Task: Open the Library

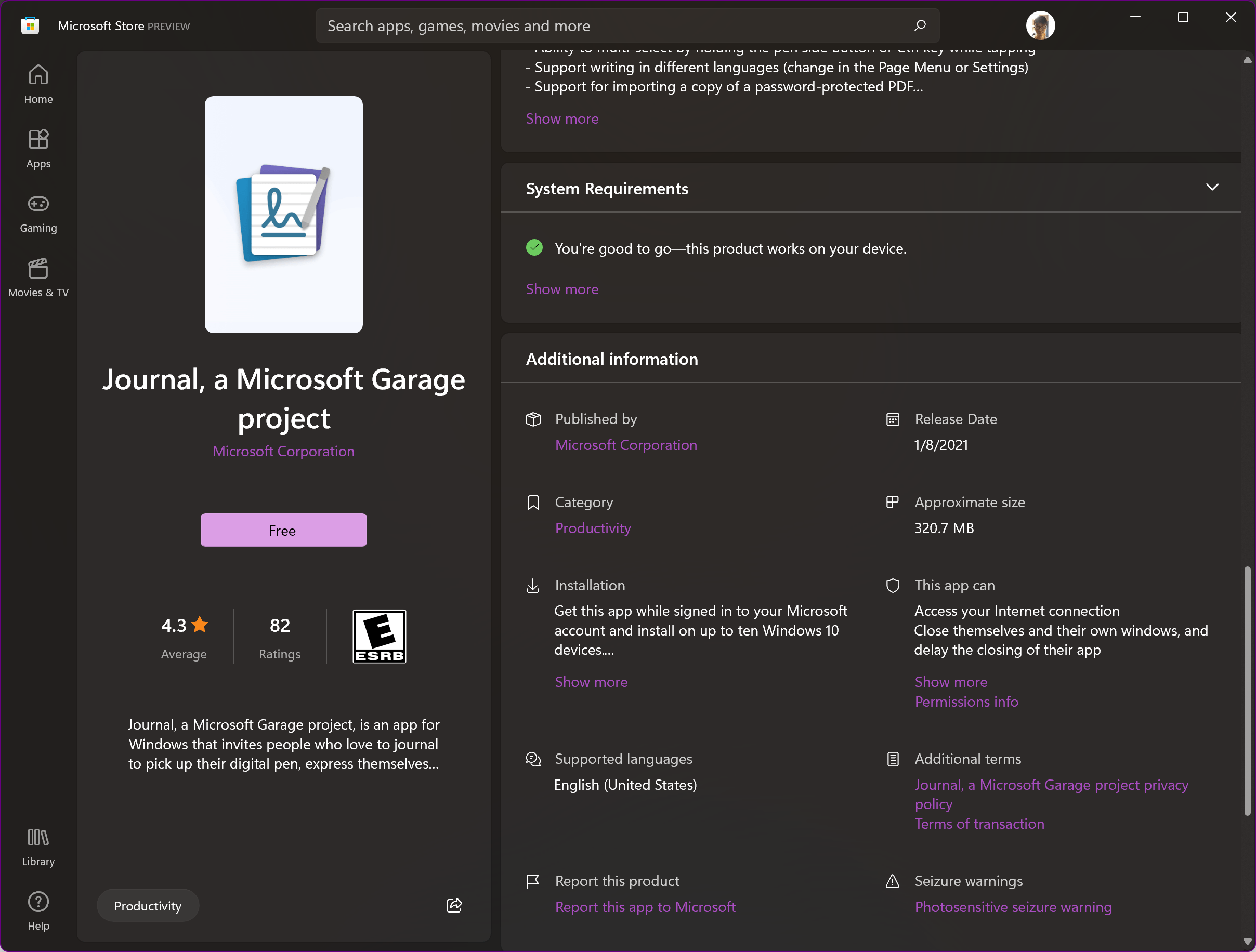Action: pyautogui.click(x=37, y=847)
